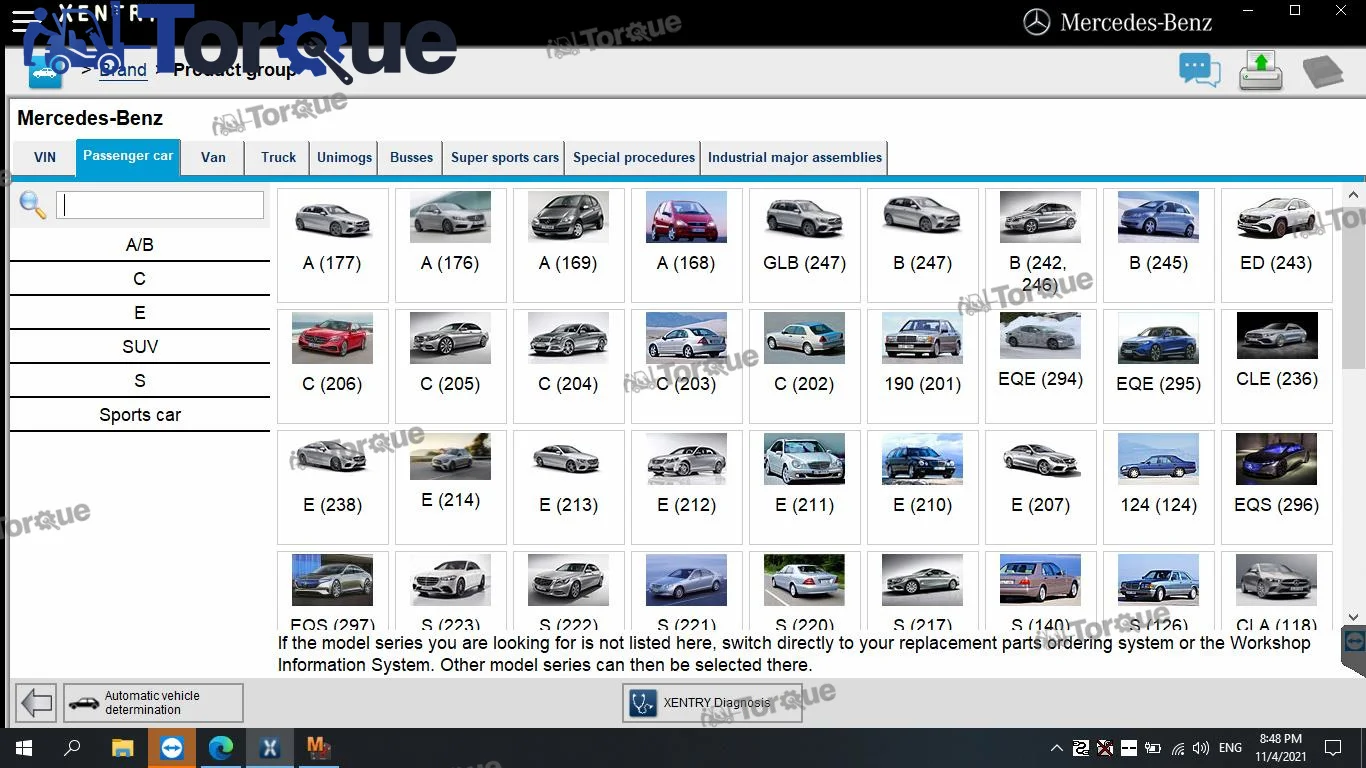Select model series A (177)
Image resolution: width=1366 pixels, height=768 pixels.
point(332,245)
